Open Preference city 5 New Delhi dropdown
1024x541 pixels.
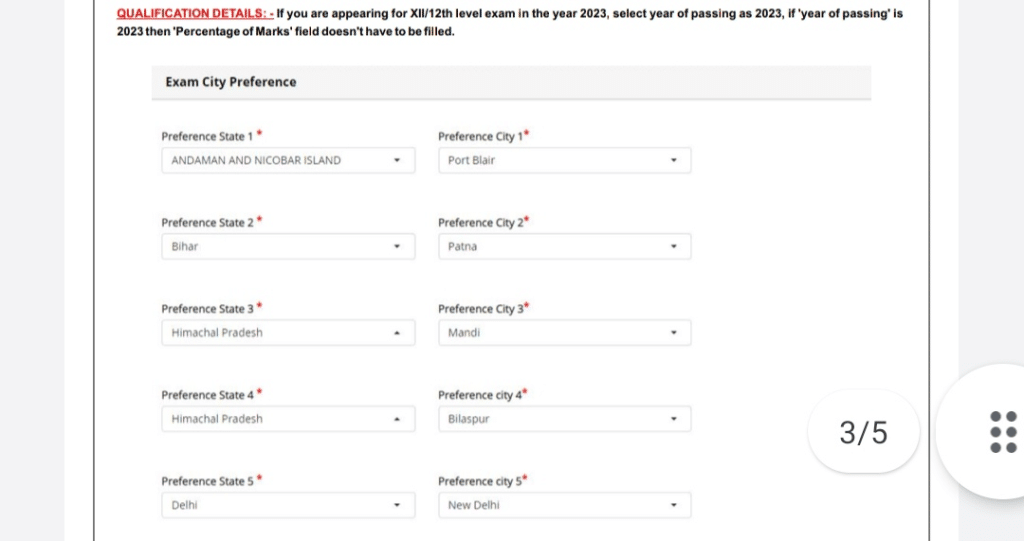point(564,505)
